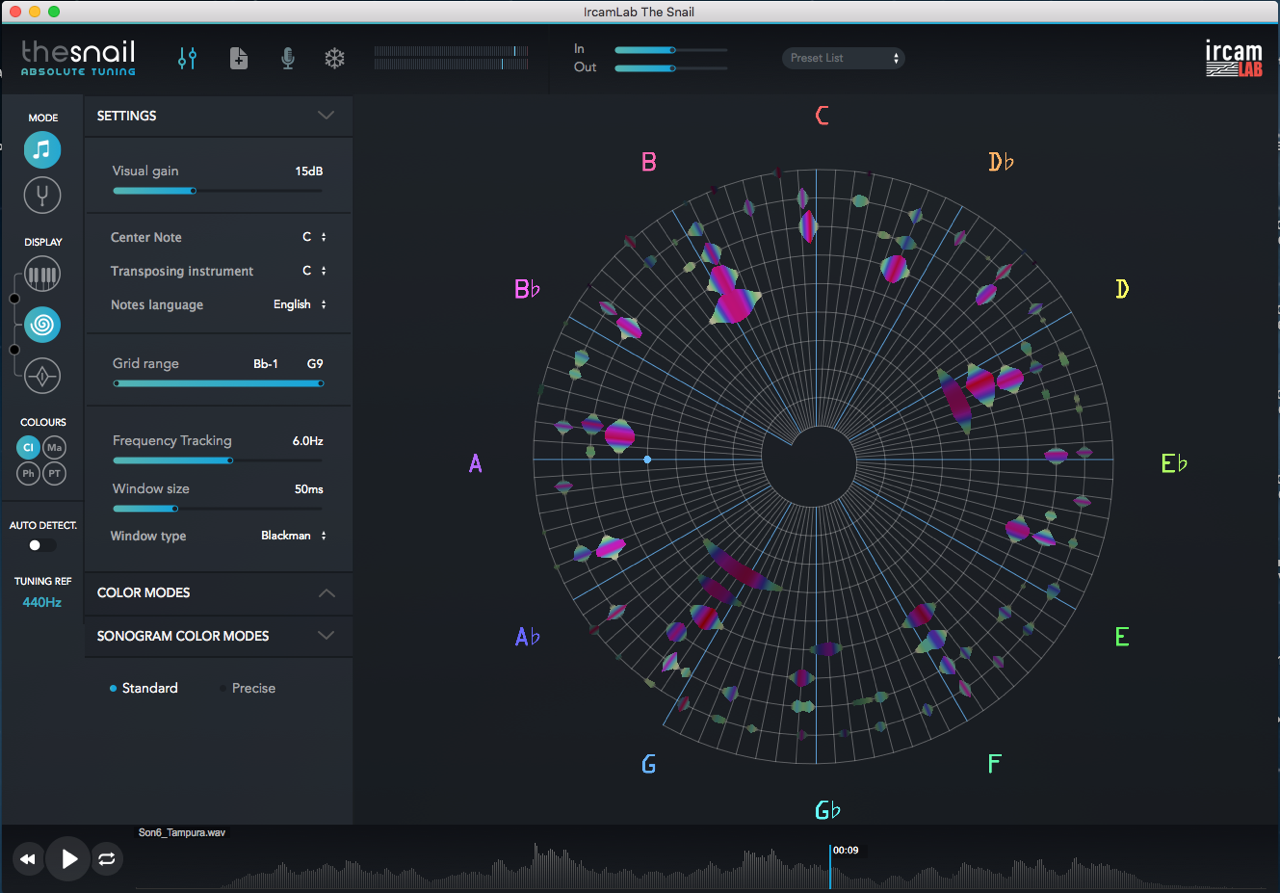This screenshot has height=893, width=1280.
Task: Select the Cl colour mode
Action: click(28, 447)
